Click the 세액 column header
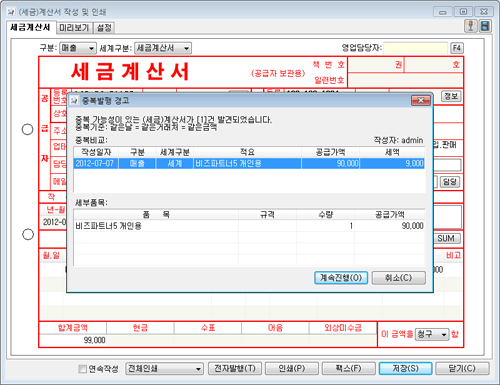The image size is (500, 385). coord(392,152)
